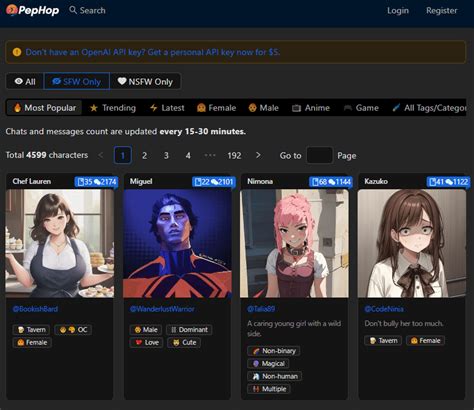This screenshot has width=474, height=410.
Task: Select the Most Popular tab
Action: pos(44,108)
